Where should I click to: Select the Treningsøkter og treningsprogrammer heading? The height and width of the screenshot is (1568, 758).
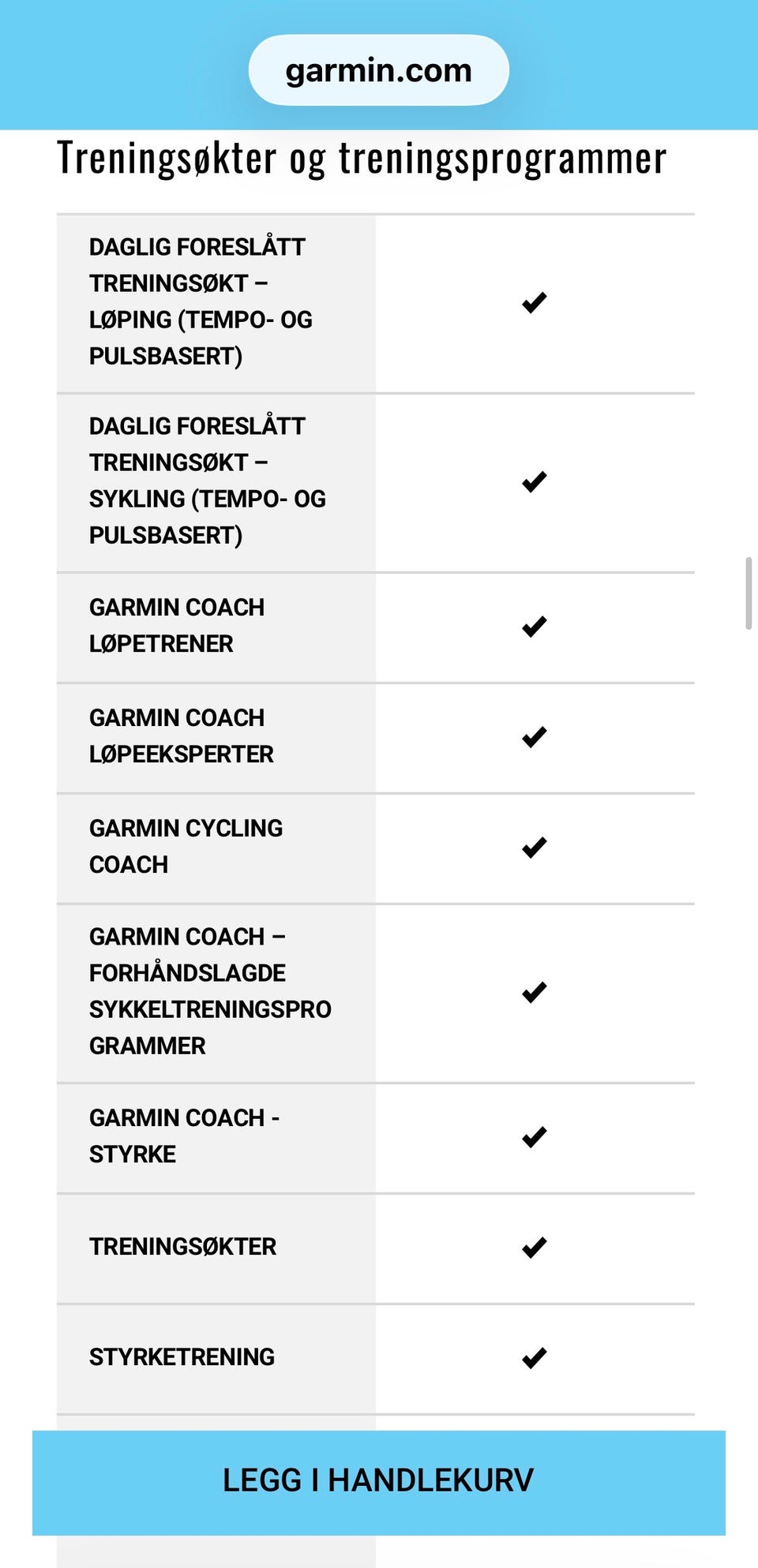pos(362,159)
